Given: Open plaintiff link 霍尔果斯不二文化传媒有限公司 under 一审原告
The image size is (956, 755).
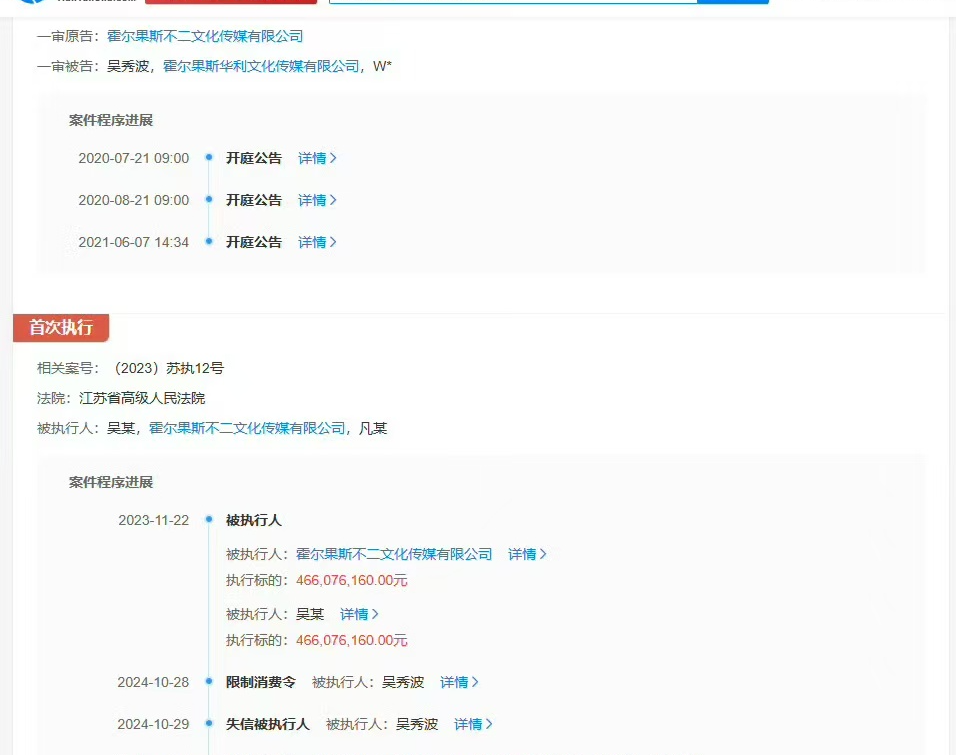Looking at the screenshot, I should pyautogui.click(x=205, y=36).
